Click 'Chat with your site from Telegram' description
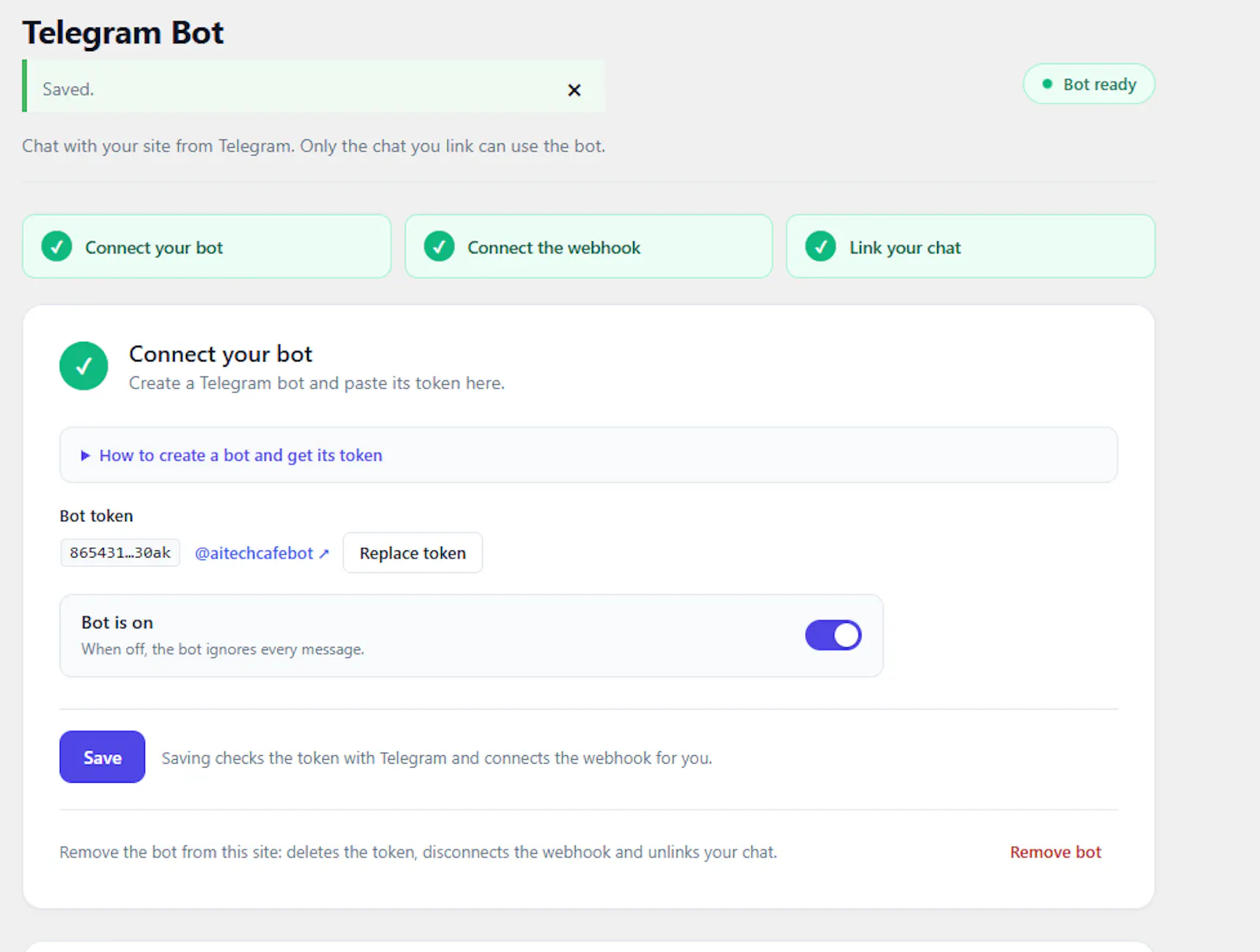This screenshot has height=952, width=1260. pos(313,146)
